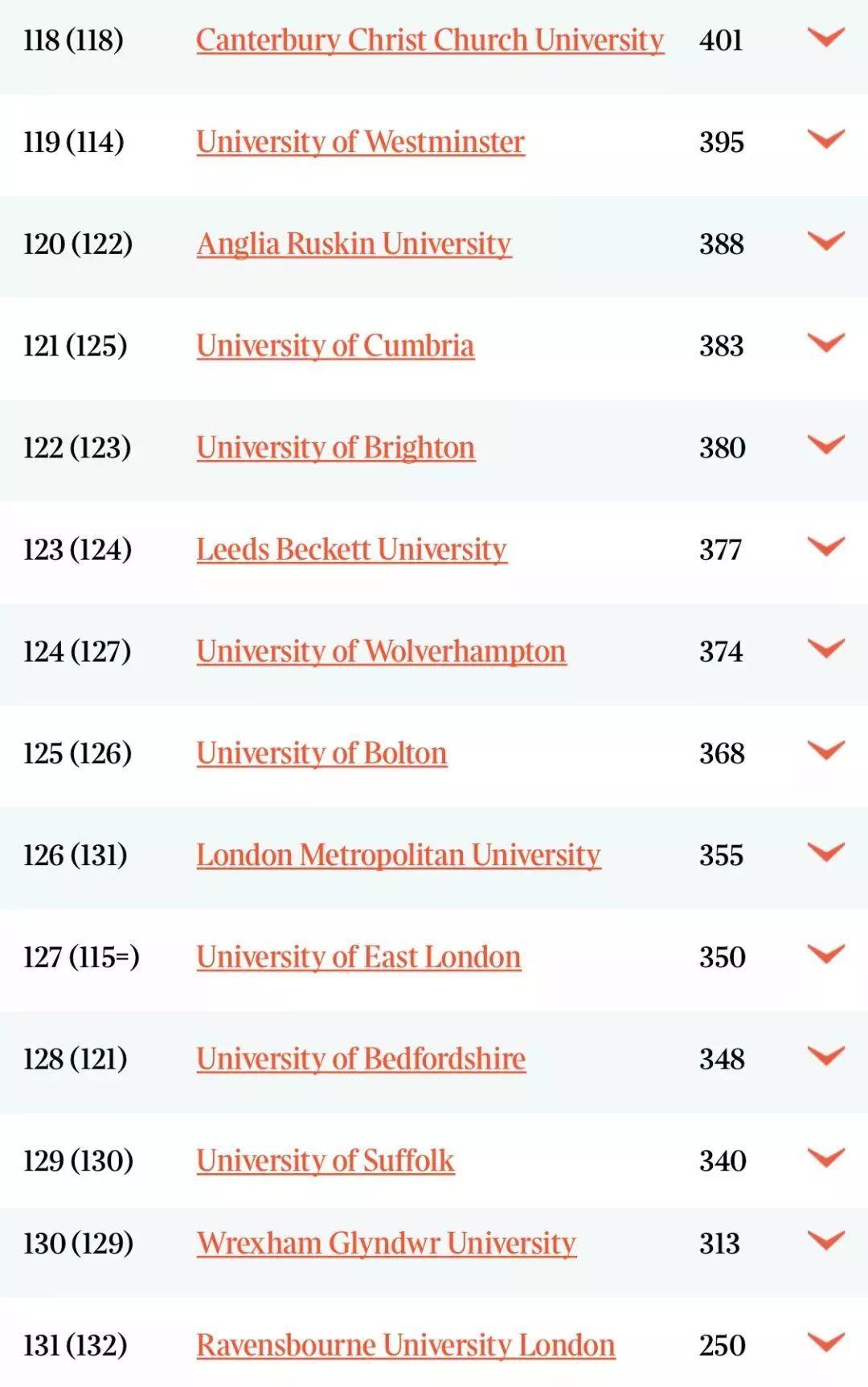Expand the Canterbury Christ Church University row chevron
Image resolution: width=868 pixels, height=1387 pixels.
click(825, 37)
